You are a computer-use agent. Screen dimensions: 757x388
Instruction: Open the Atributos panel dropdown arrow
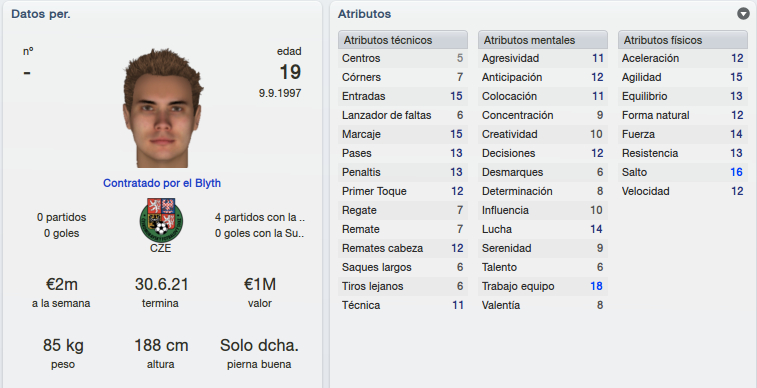coord(743,14)
